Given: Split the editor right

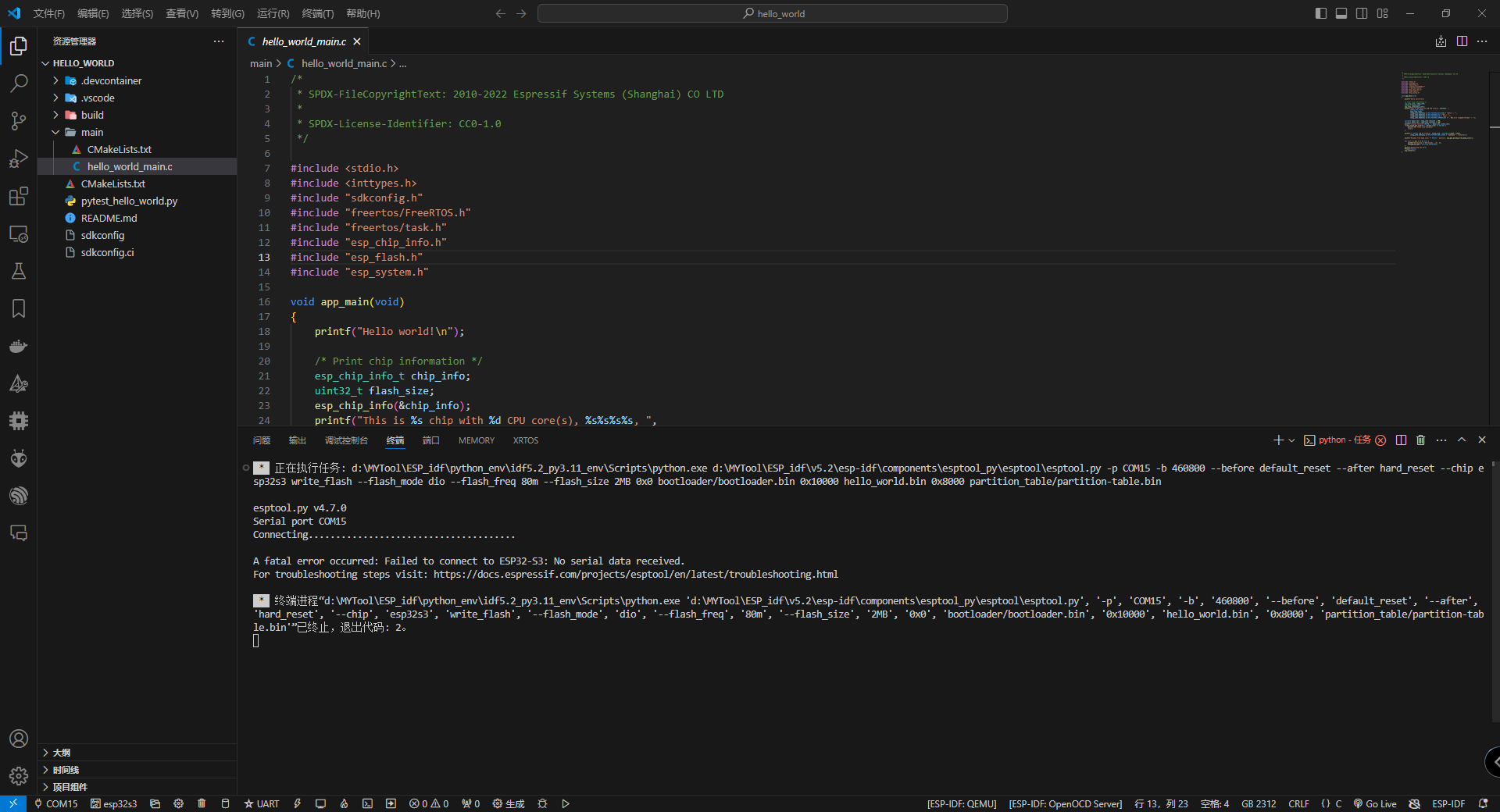Looking at the screenshot, I should click(1462, 41).
